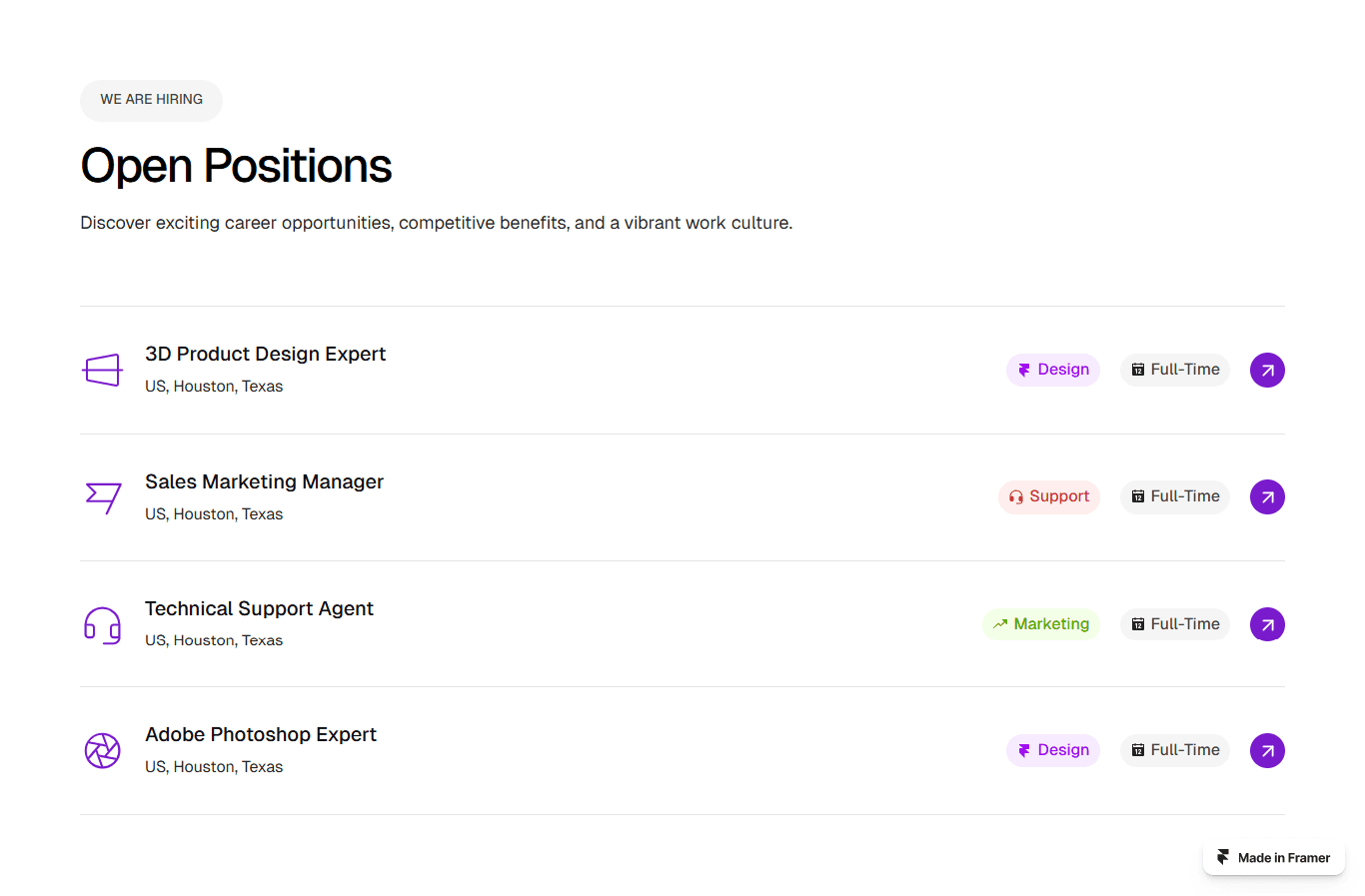
Task: Select the red Support tag
Action: 1049,496
